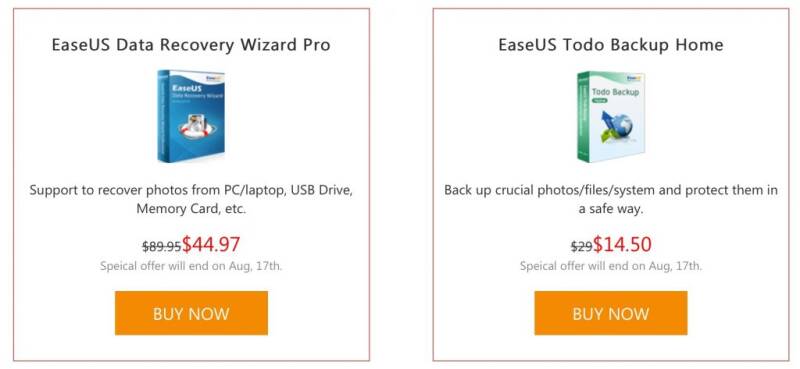
Task: Click the EaseUS logo atop the blue box
Action: pos(212,77)
